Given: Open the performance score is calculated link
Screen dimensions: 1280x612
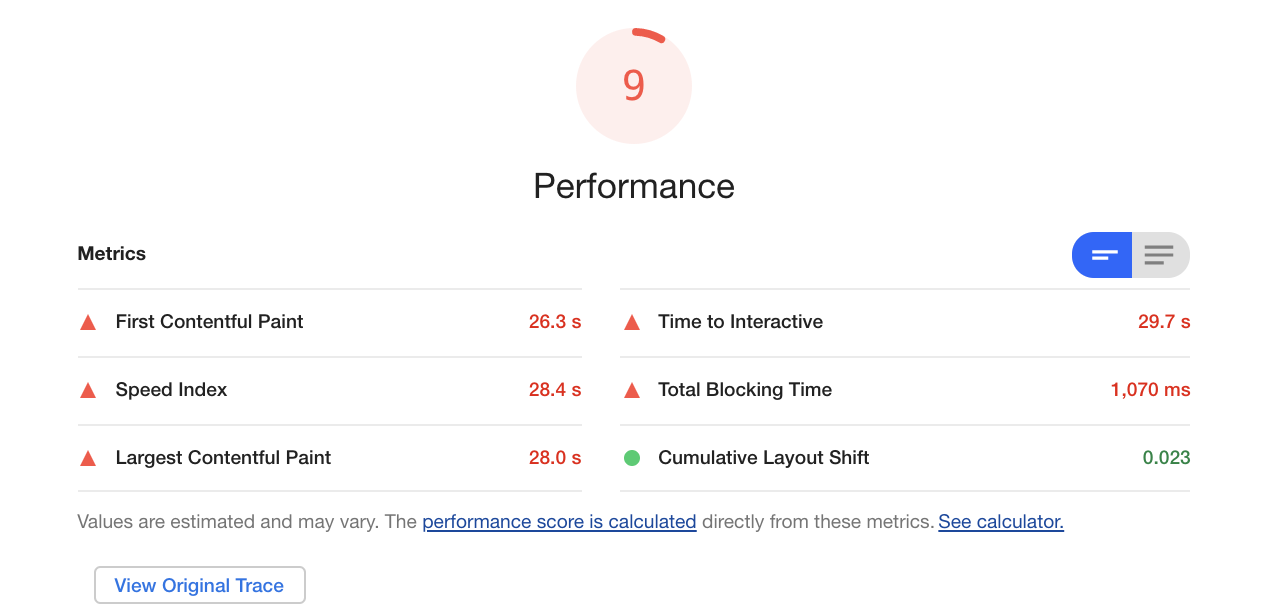Looking at the screenshot, I should click(559, 521).
